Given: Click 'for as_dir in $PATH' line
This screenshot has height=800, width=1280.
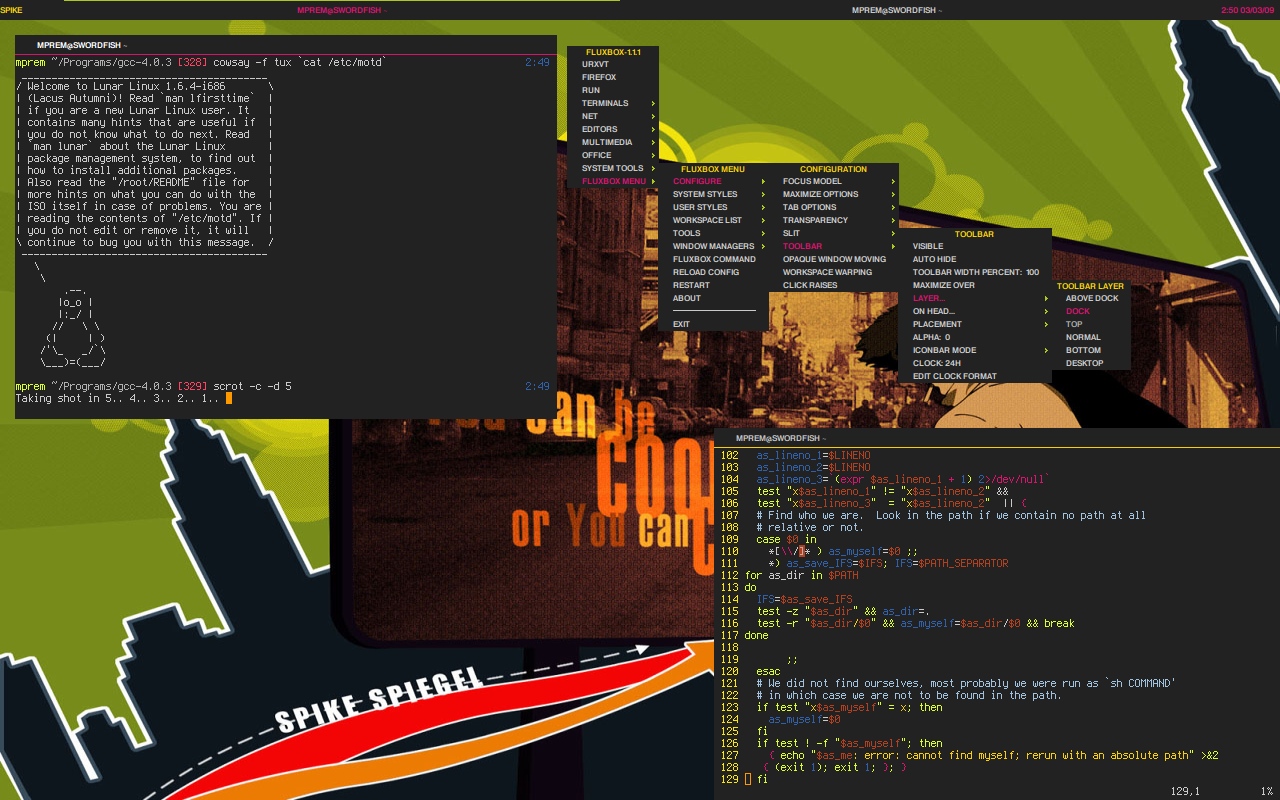Looking at the screenshot, I should (801, 575).
